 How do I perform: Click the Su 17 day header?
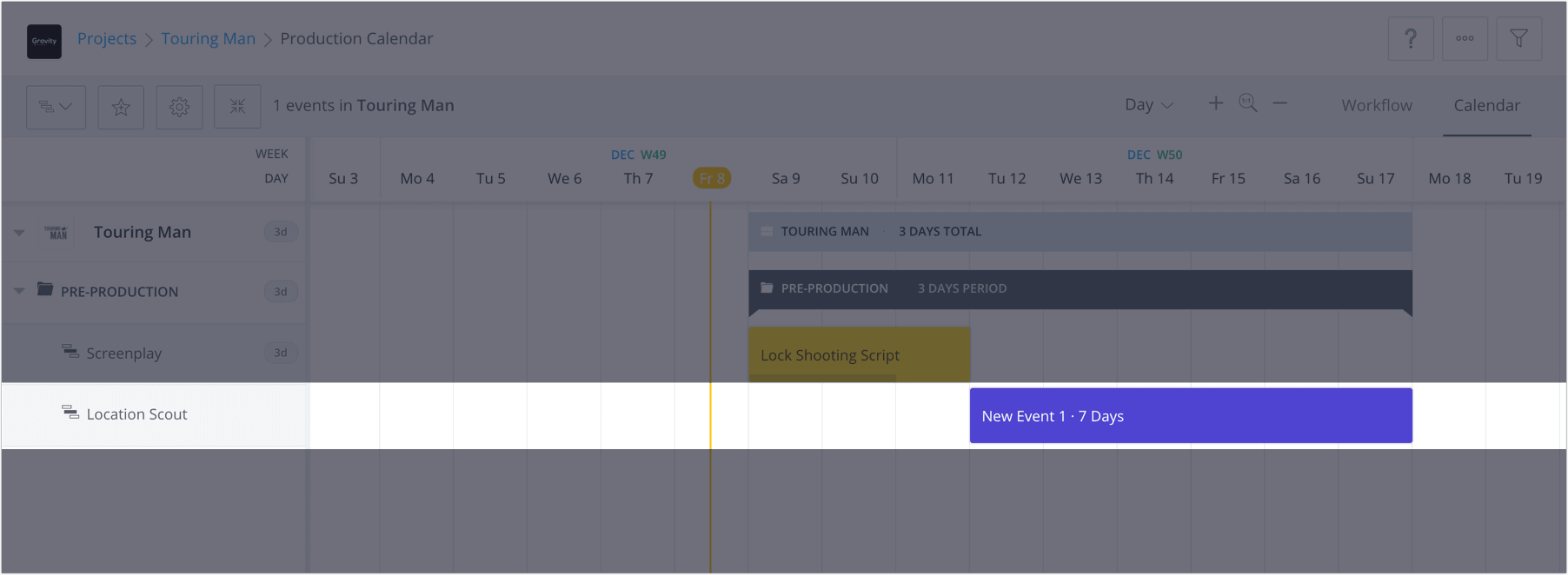click(1376, 178)
